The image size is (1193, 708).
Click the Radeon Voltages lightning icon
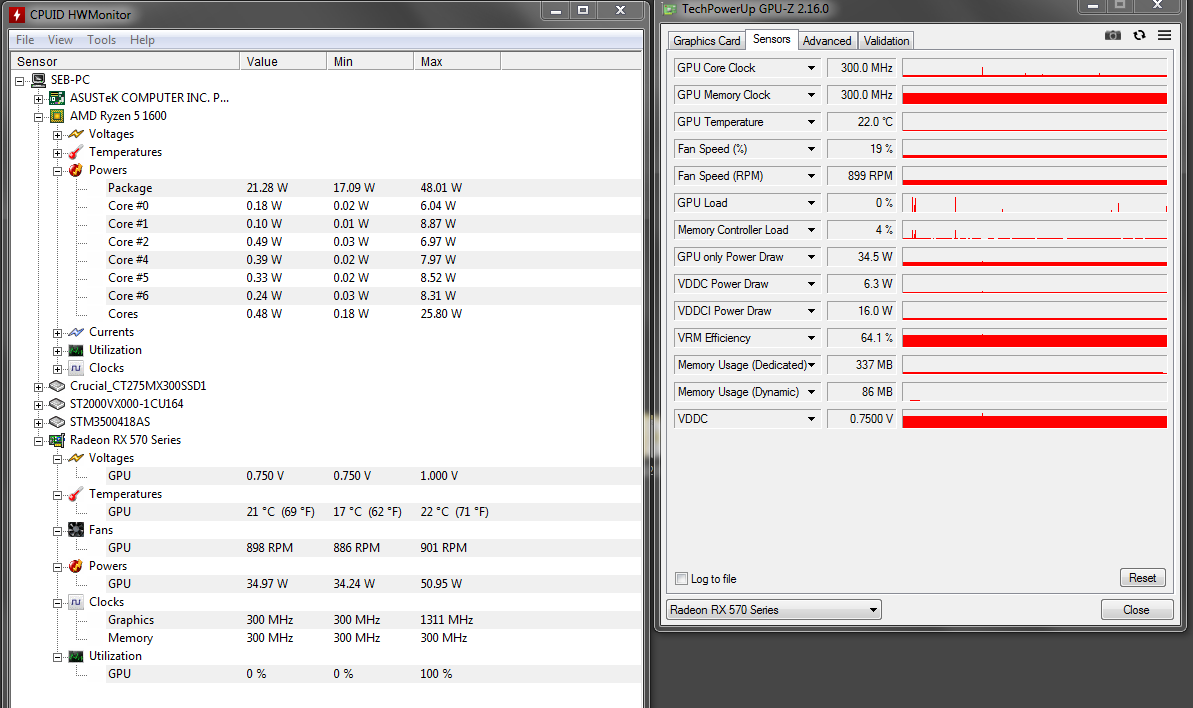tap(76, 458)
